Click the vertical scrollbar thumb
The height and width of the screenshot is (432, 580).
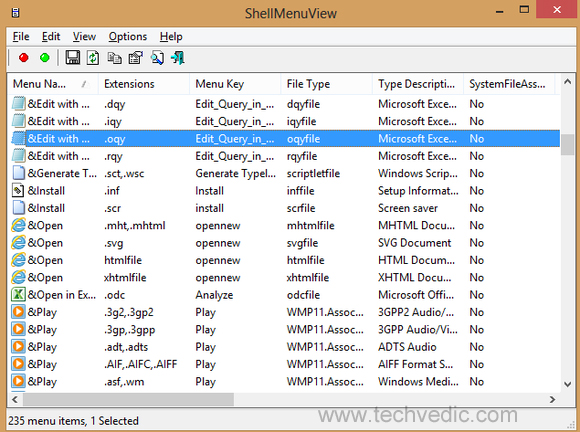[567, 144]
